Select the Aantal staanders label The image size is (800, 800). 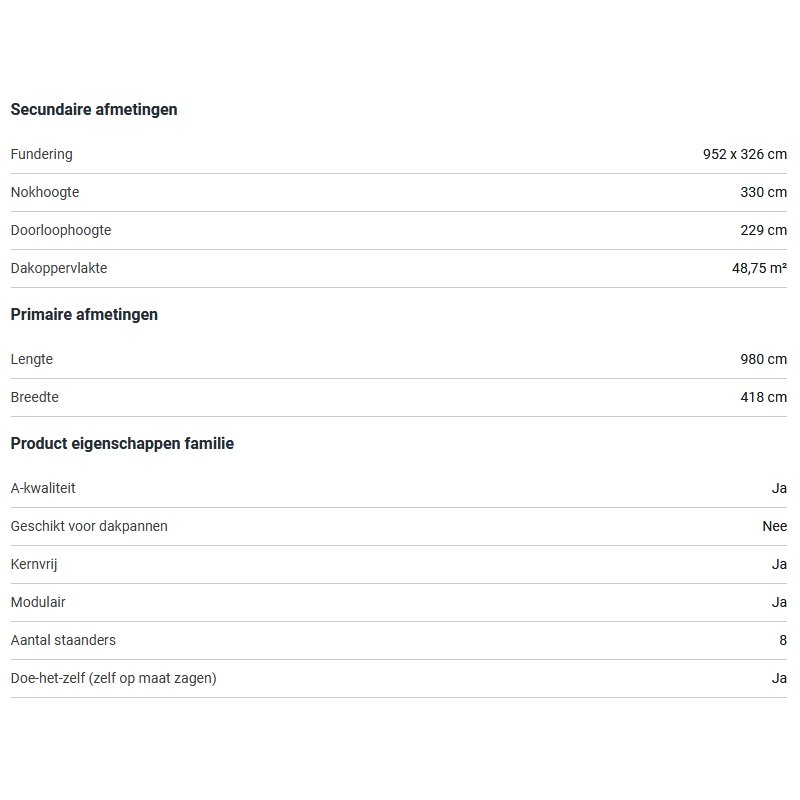tap(63, 641)
